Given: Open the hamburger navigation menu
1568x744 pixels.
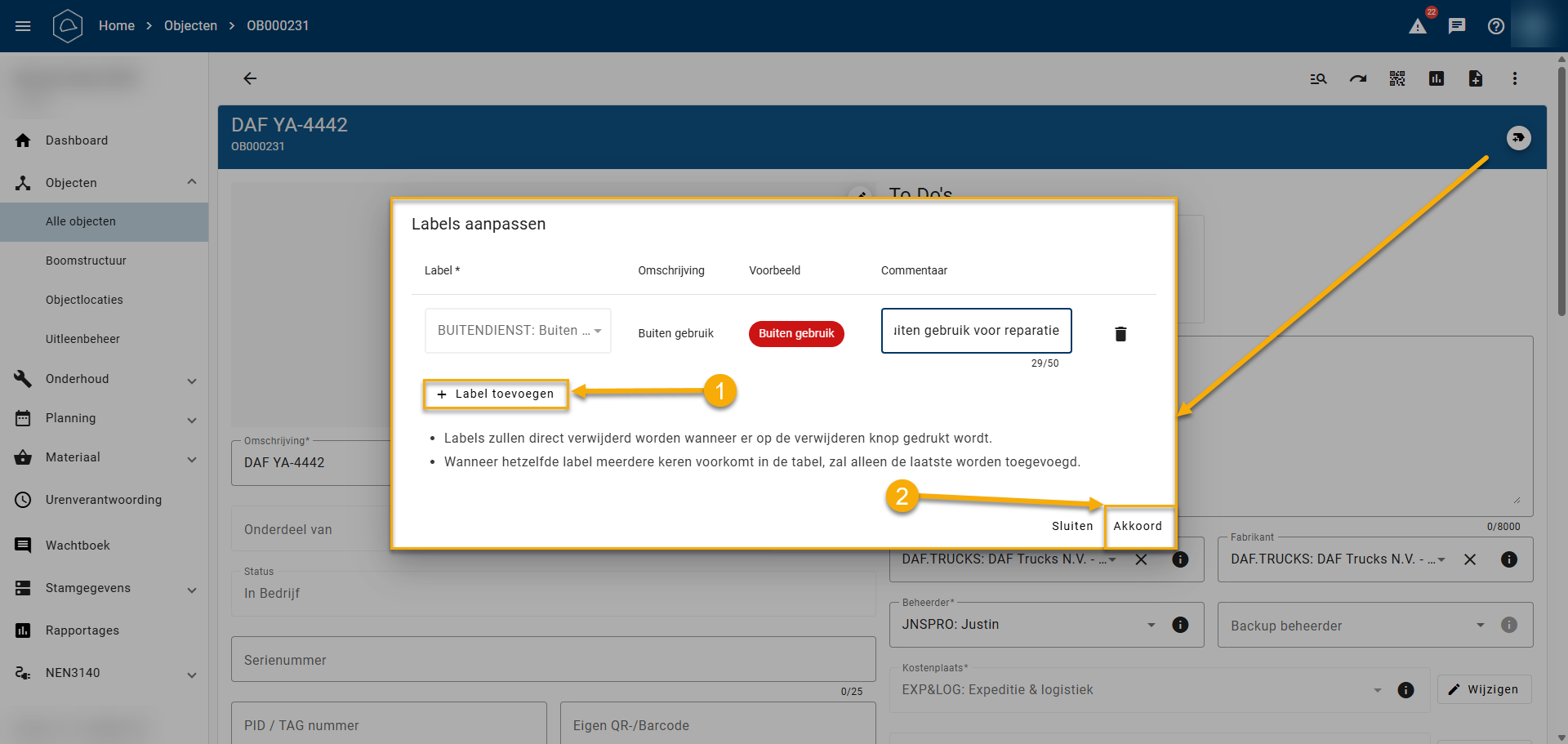Looking at the screenshot, I should pos(23,26).
